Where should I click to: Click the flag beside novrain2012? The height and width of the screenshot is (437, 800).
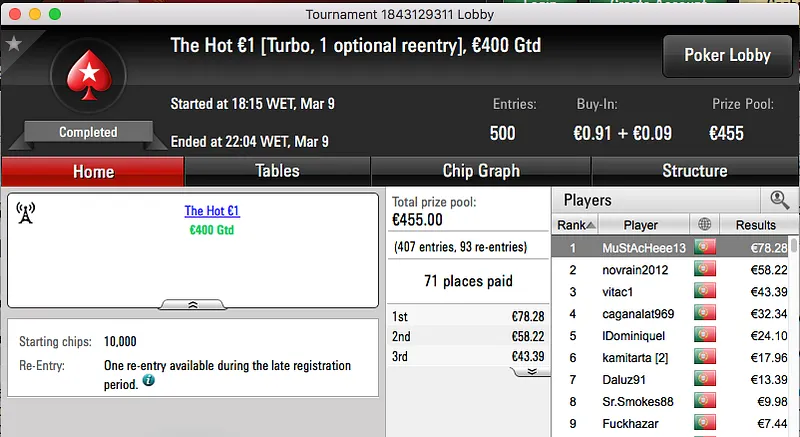click(x=704, y=270)
